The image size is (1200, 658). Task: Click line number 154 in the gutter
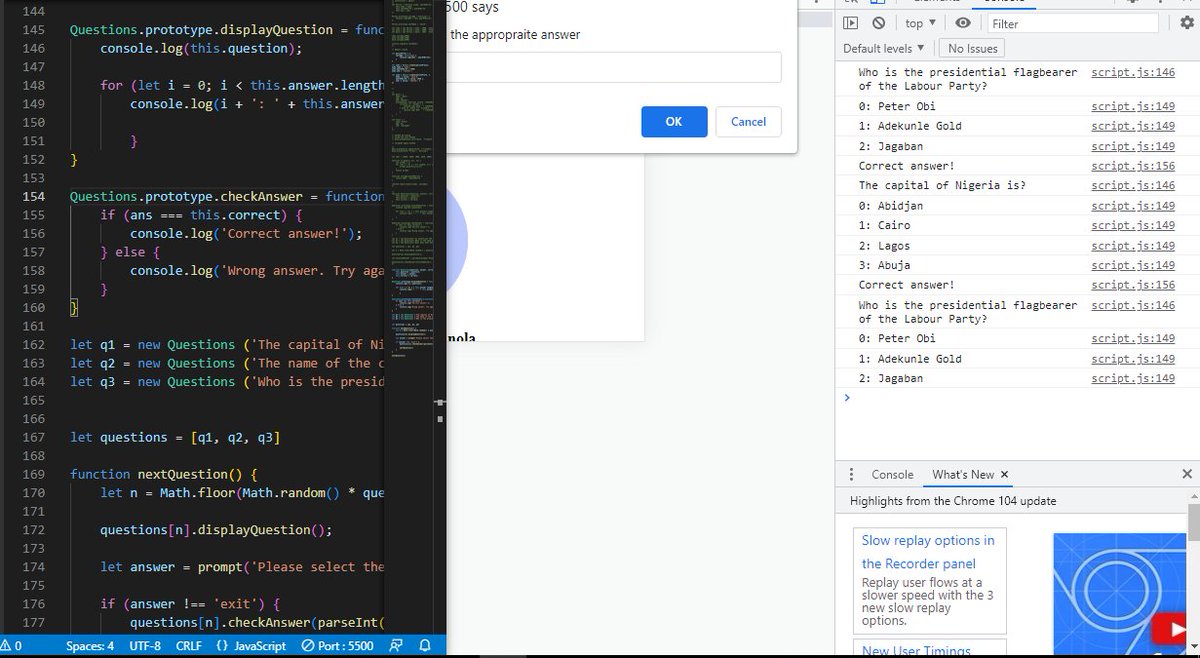click(x=33, y=196)
